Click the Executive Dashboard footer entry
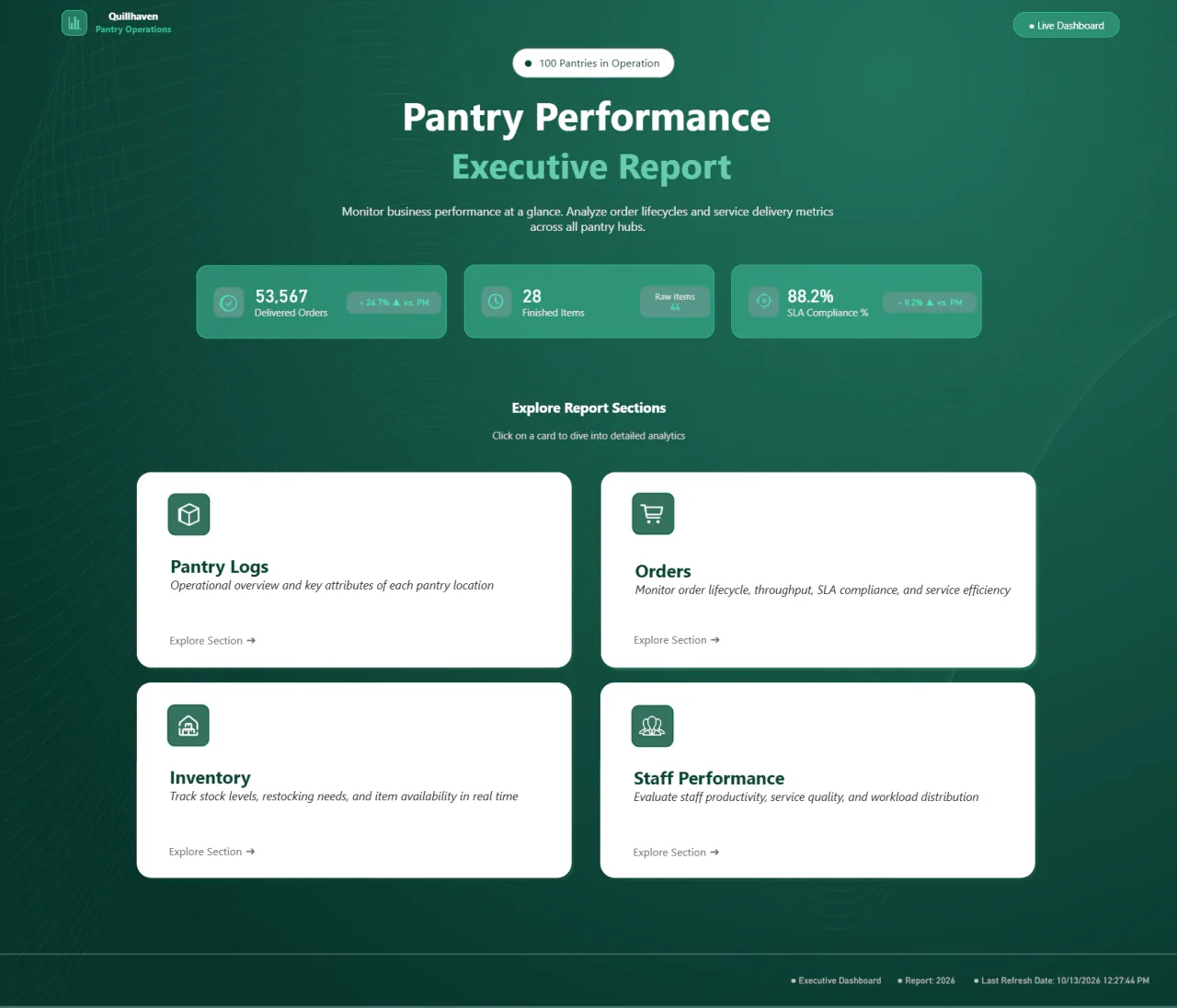Screen dimensions: 1177x1008 pos(836,980)
